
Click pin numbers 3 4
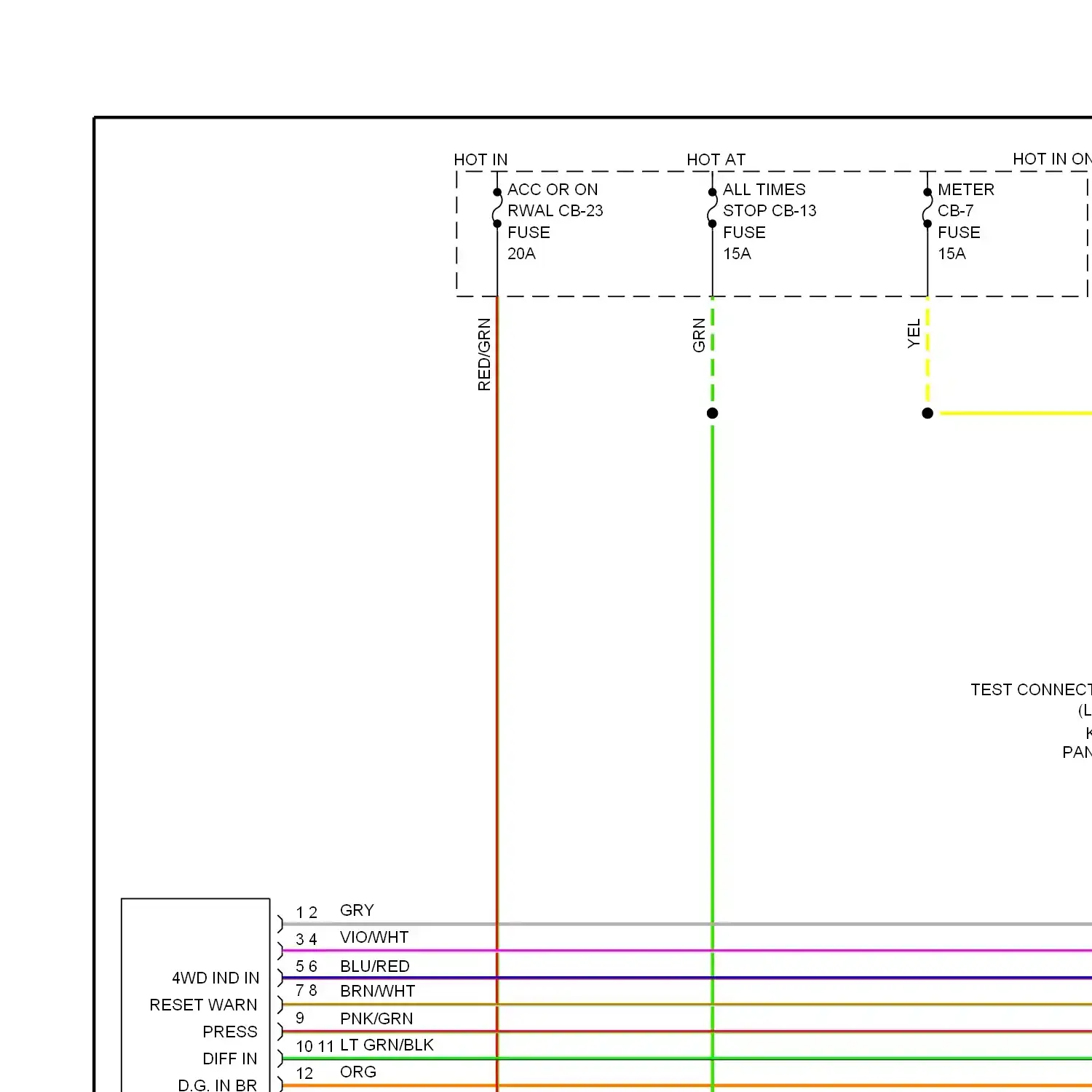(x=306, y=939)
